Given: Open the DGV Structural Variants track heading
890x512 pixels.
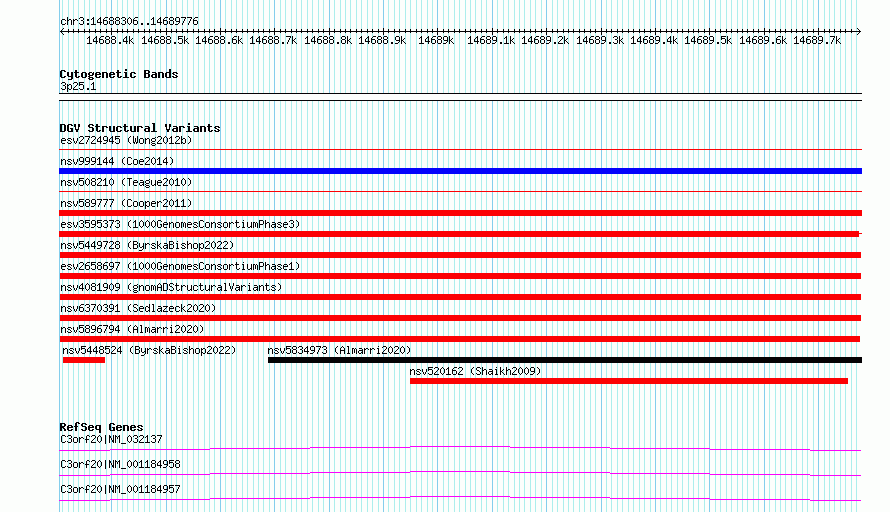Looking at the screenshot, I should point(140,128).
